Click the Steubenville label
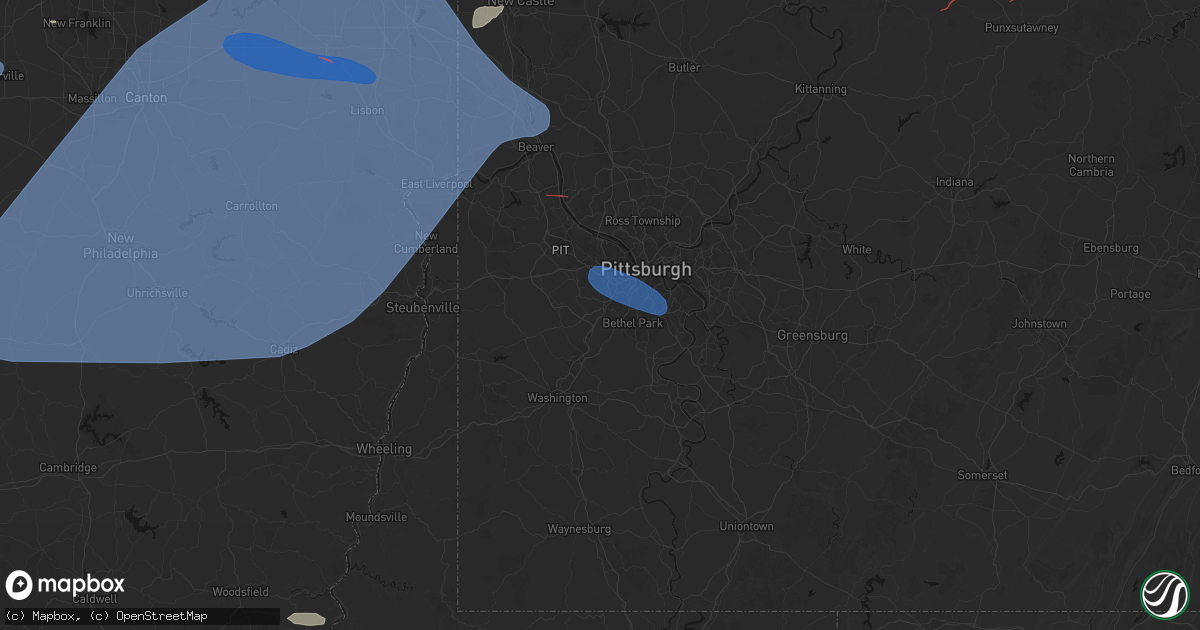1200x630 pixels. click(423, 308)
